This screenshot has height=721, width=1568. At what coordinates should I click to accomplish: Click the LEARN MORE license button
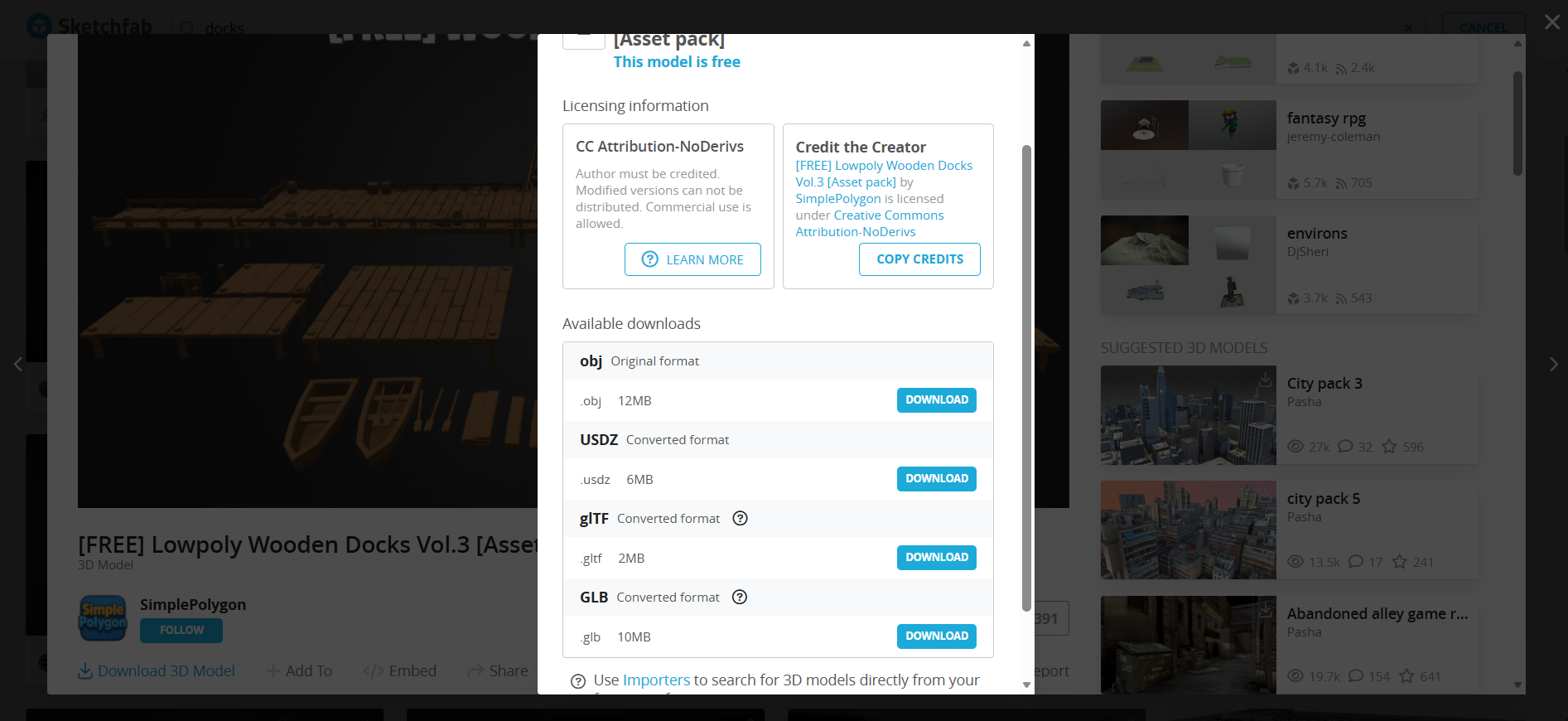pos(692,259)
